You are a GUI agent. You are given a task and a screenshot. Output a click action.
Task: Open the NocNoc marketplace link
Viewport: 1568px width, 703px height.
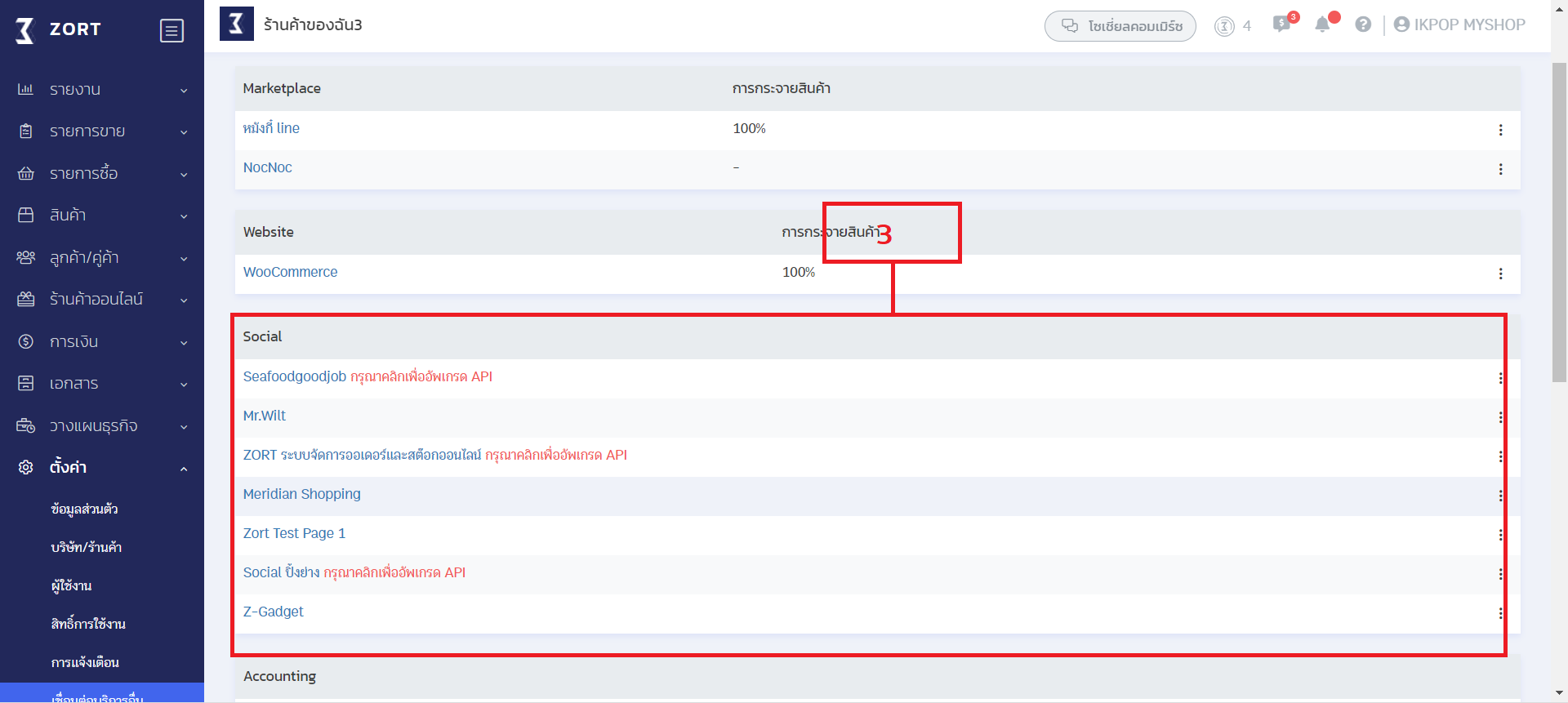pos(267,167)
